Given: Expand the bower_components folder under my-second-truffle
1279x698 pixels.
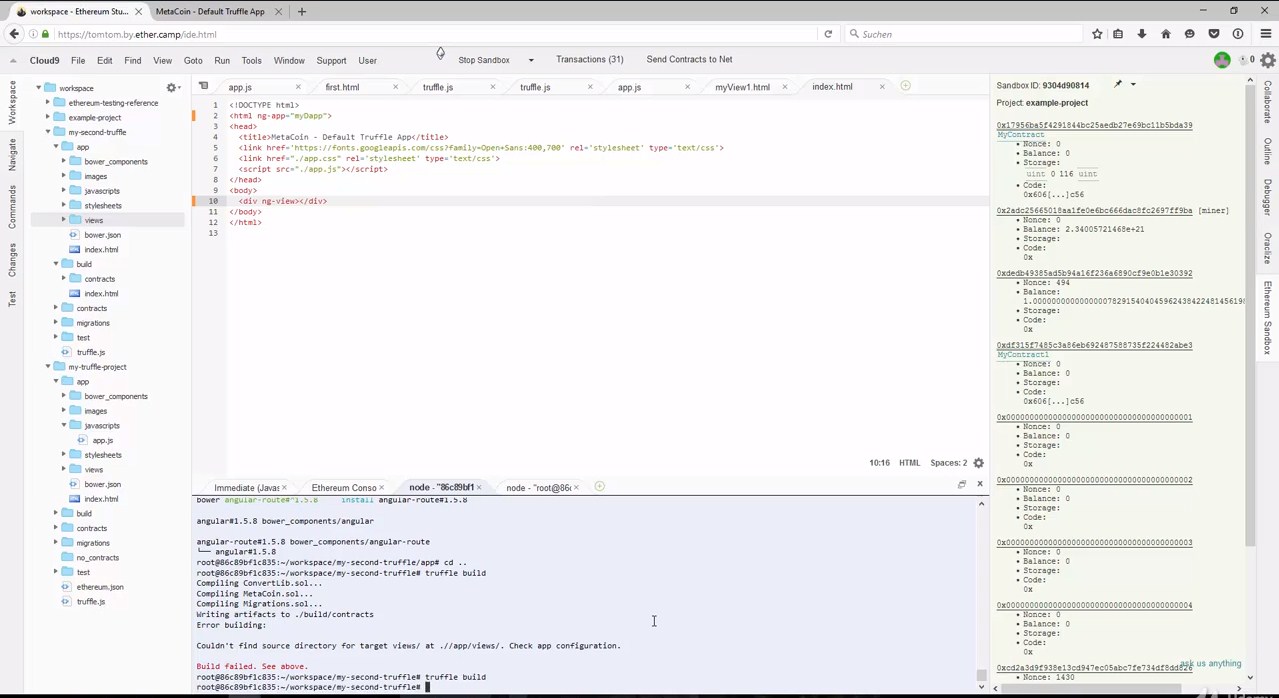Looking at the screenshot, I should [x=64, y=161].
